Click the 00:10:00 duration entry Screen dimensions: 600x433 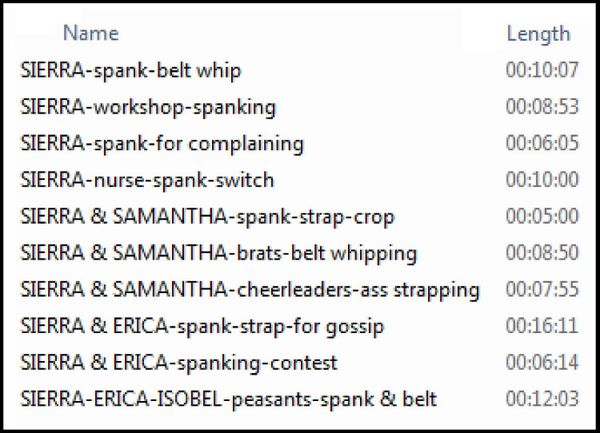point(542,180)
